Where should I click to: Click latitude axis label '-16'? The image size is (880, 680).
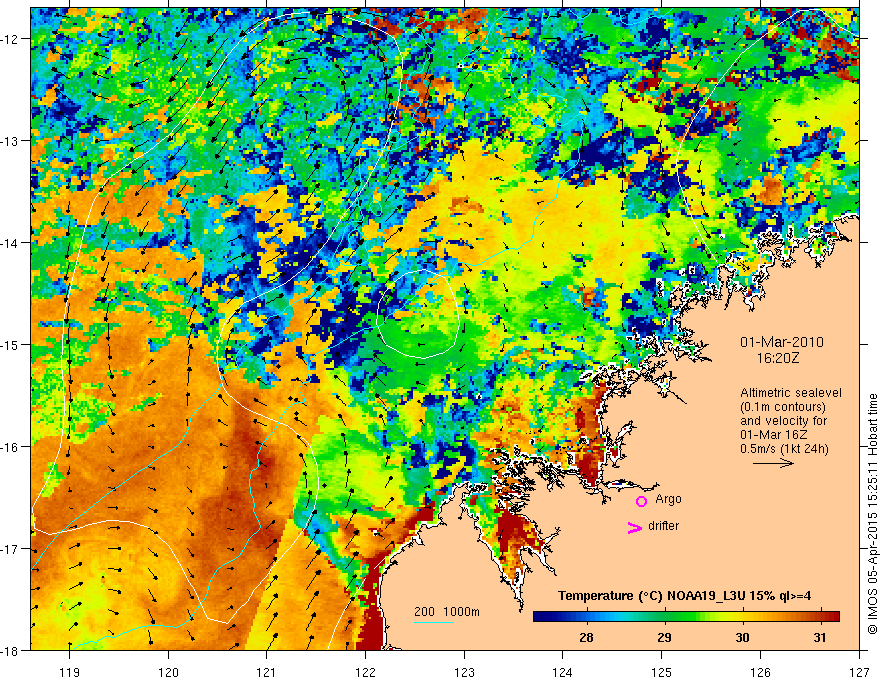pyautogui.click(x=11, y=447)
